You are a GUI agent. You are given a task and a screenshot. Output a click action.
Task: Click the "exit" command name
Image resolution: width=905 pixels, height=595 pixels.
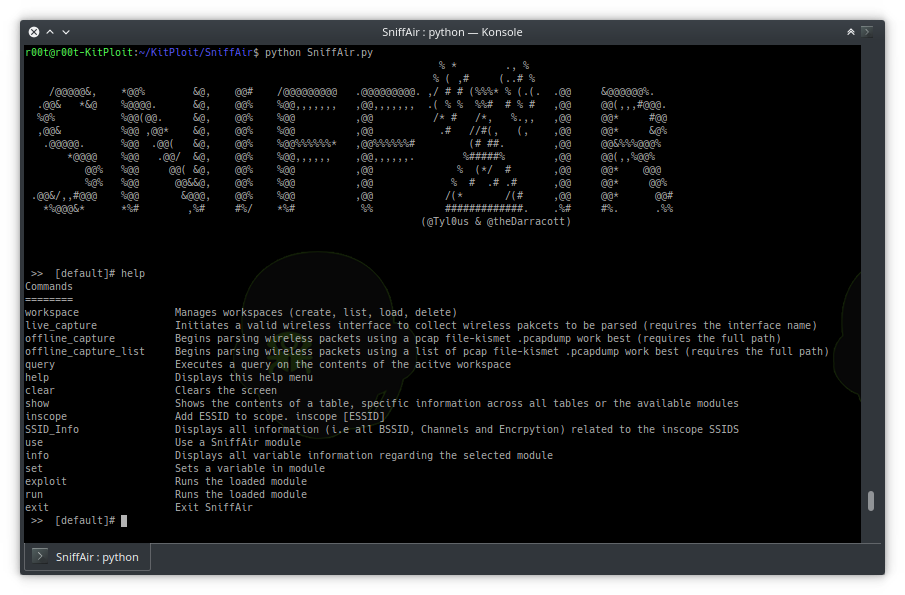point(37,507)
